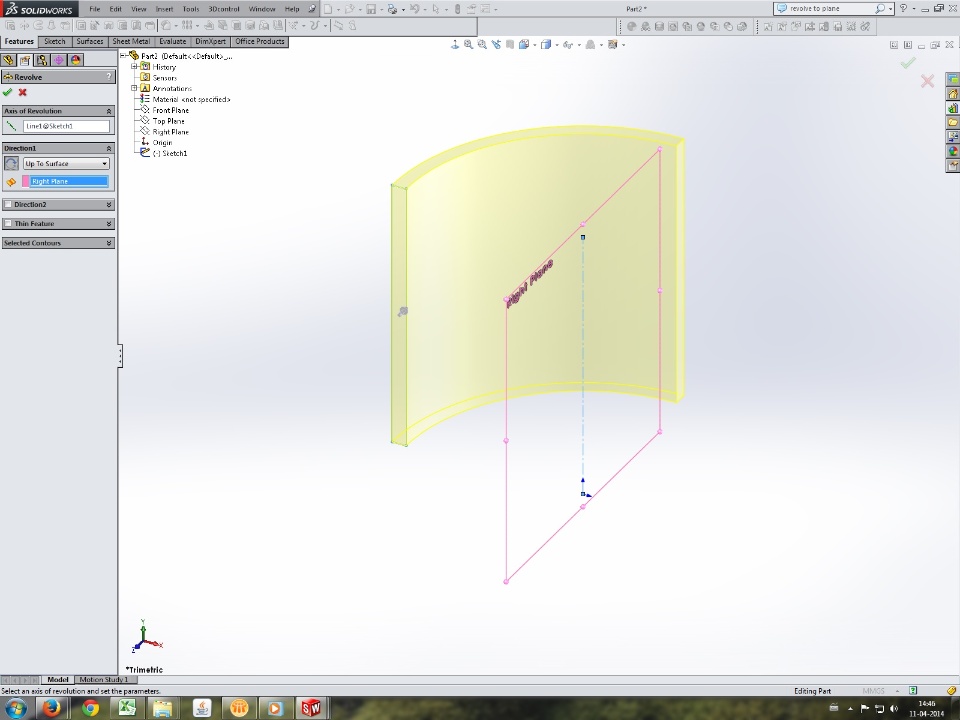The height and width of the screenshot is (720, 960).
Task: Click the Revolve help question mark
Action: [x=109, y=77]
